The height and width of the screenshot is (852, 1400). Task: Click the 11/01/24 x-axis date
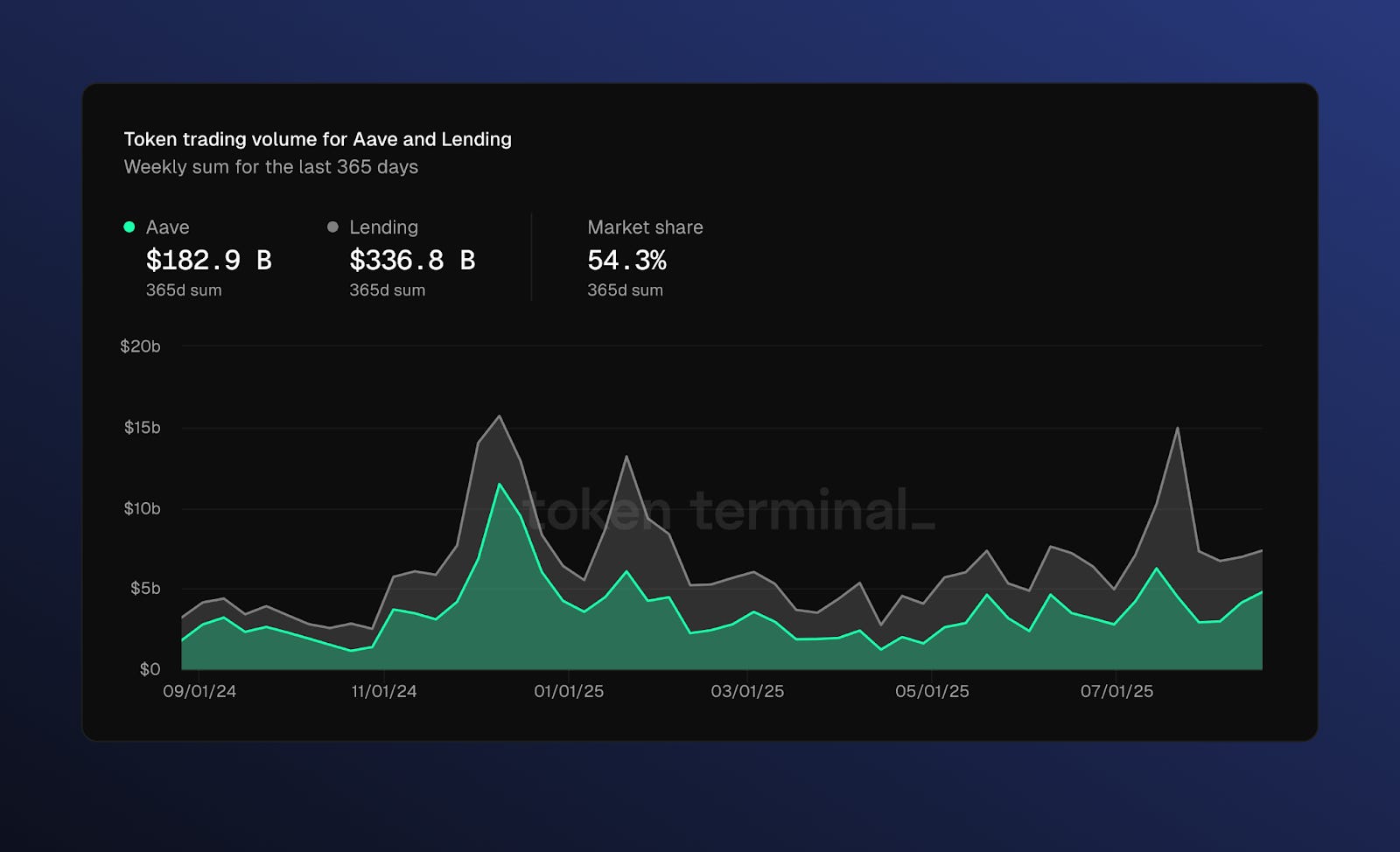pos(384,691)
